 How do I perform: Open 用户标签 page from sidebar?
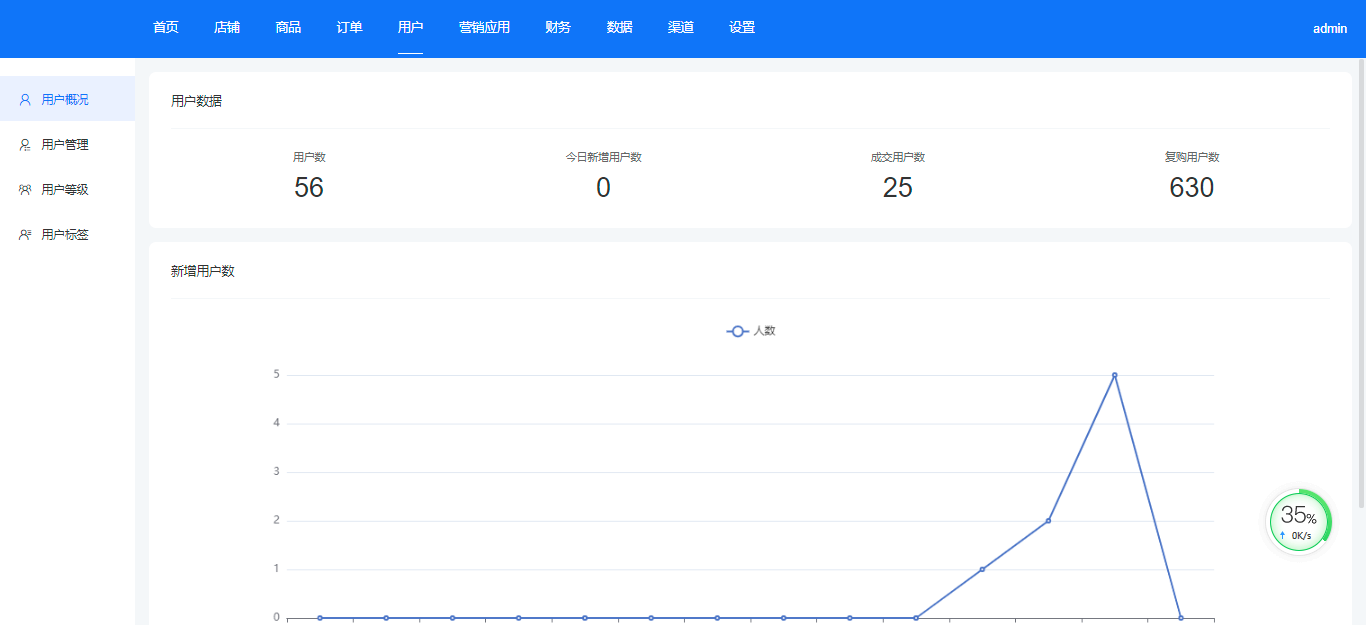65,235
